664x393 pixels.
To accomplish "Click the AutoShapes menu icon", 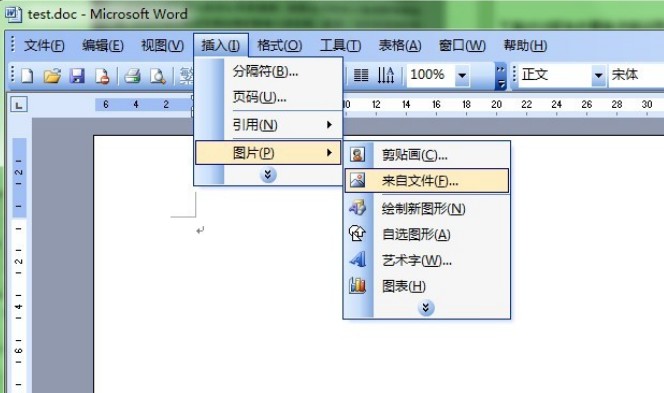I will coord(357,233).
